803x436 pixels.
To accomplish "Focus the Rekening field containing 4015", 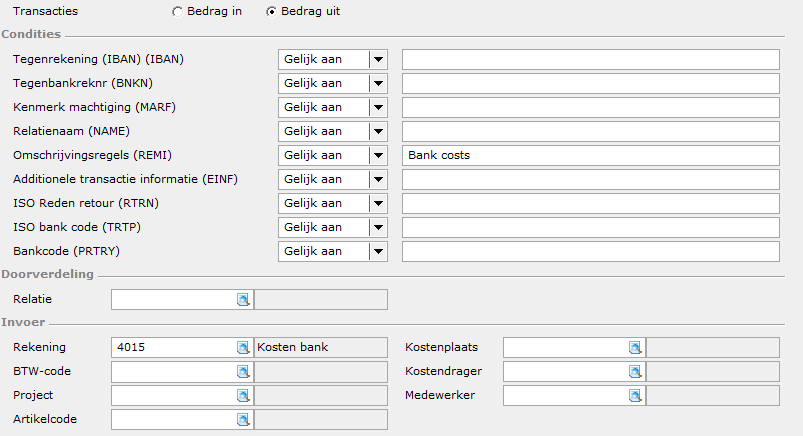I will coord(174,347).
